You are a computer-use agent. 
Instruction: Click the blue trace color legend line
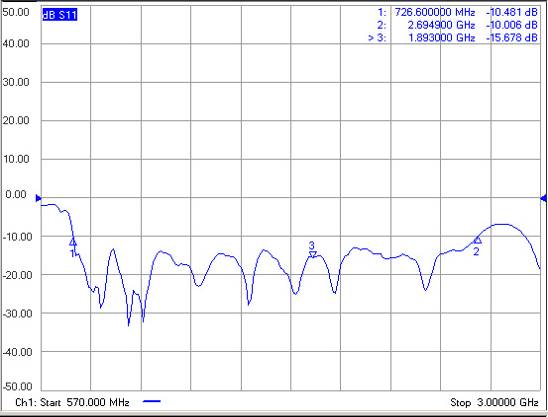click(x=152, y=401)
